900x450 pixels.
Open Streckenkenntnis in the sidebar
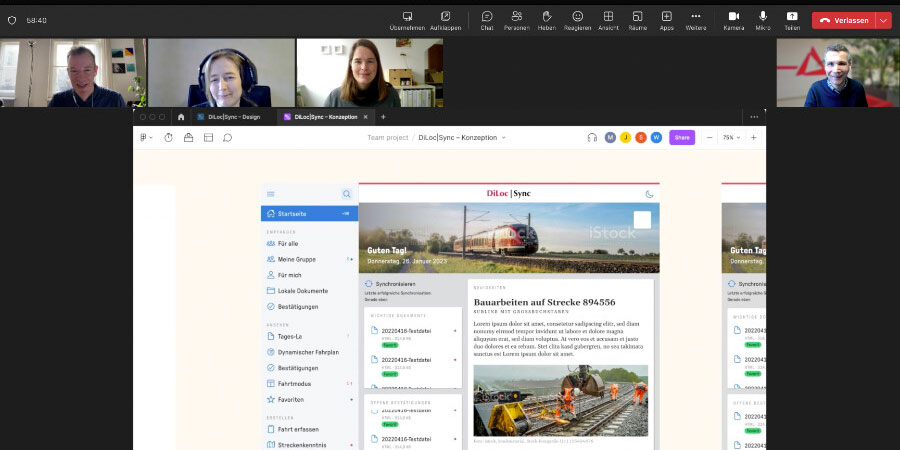click(x=309, y=445)
